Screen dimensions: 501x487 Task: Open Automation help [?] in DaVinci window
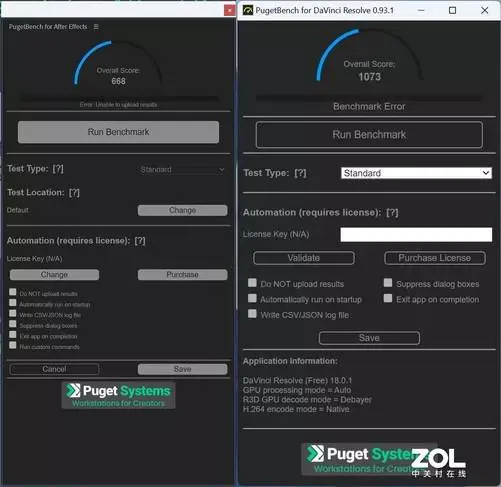click(x=392, y=213)
